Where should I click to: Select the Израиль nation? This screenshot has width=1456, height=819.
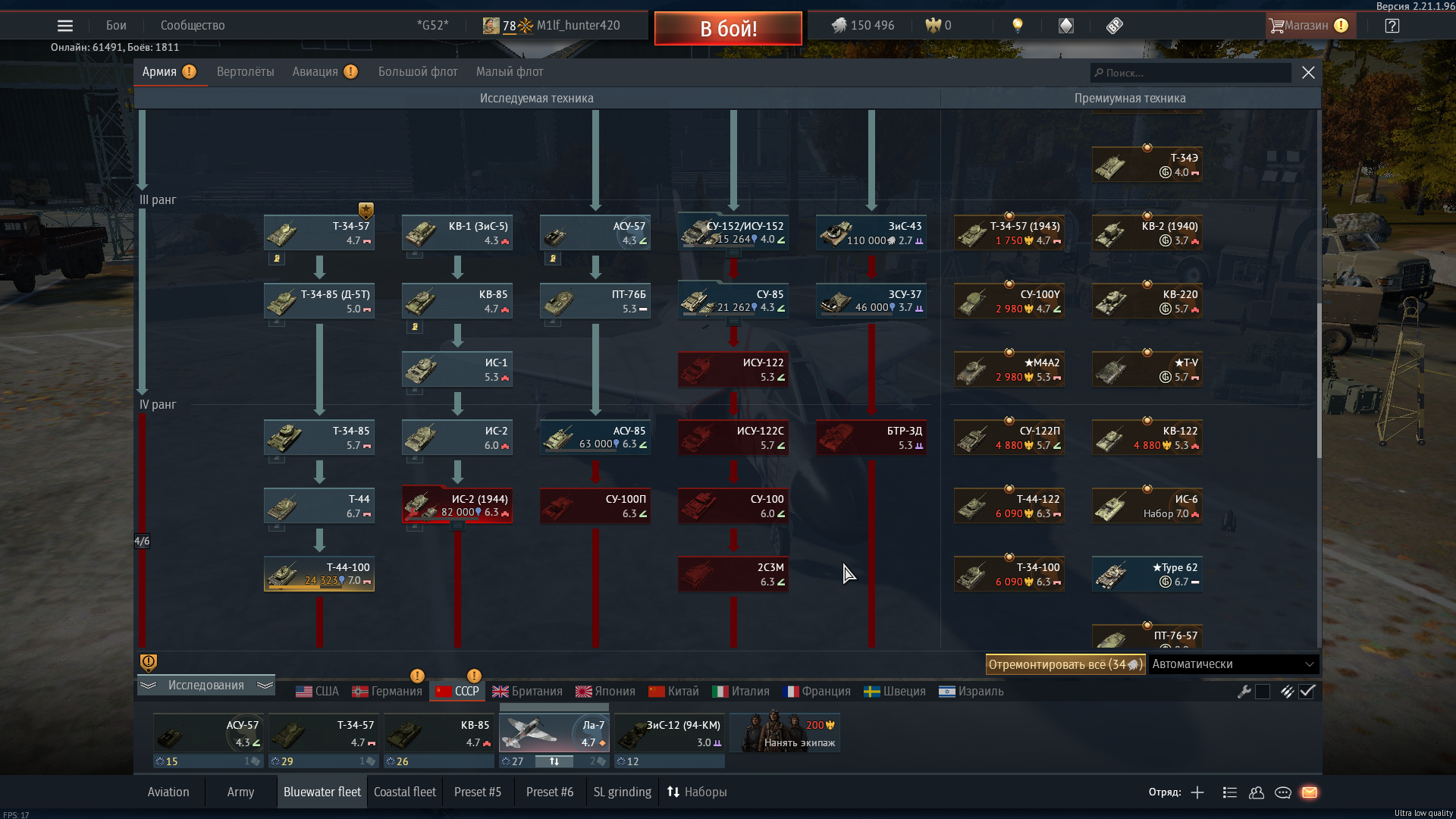tap(971, 692)
